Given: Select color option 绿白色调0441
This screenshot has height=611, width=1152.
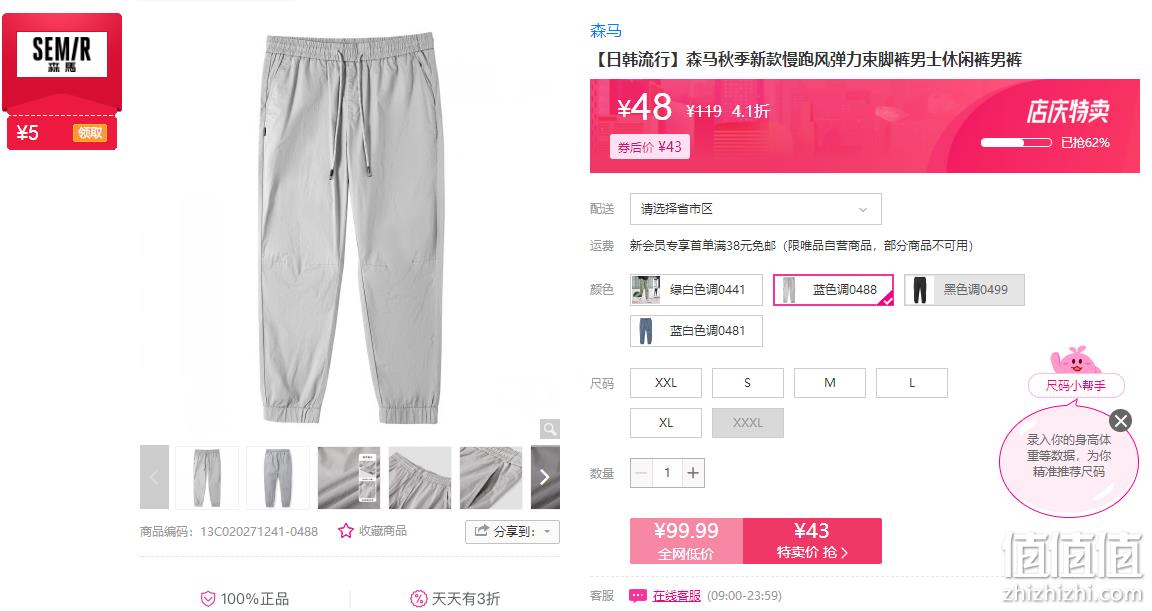Looking at the screenshot, I should [696, 289].
